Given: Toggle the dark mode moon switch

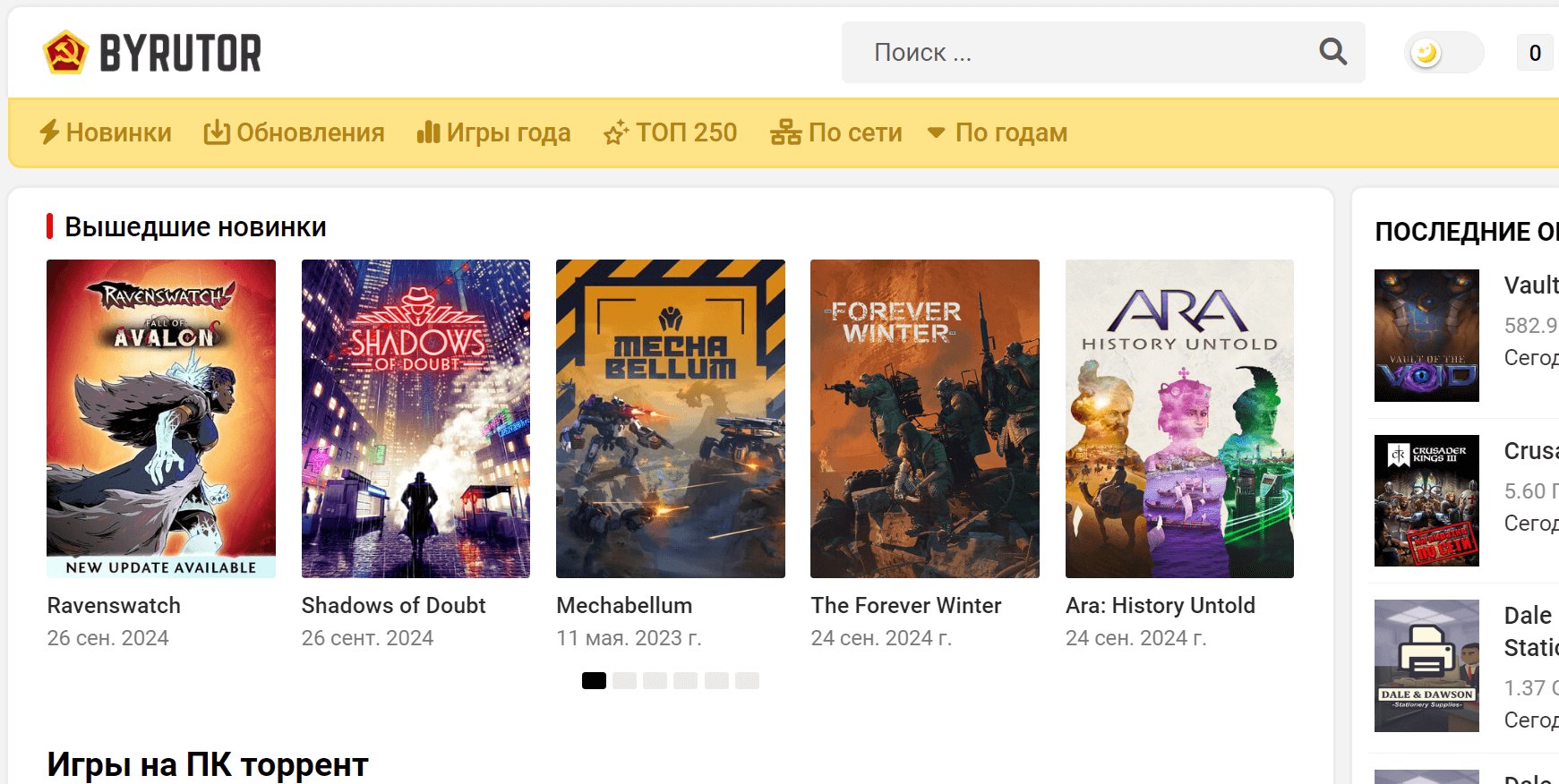Looking at the screenshot, I should [x=1443, y=53].
